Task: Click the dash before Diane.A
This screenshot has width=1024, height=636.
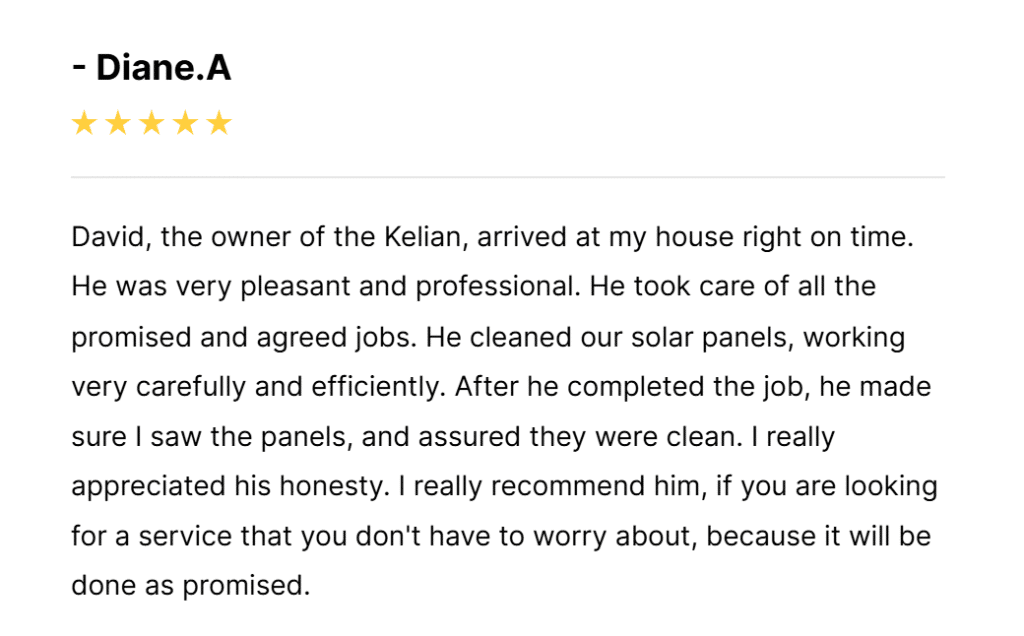Action: point(79,68)
